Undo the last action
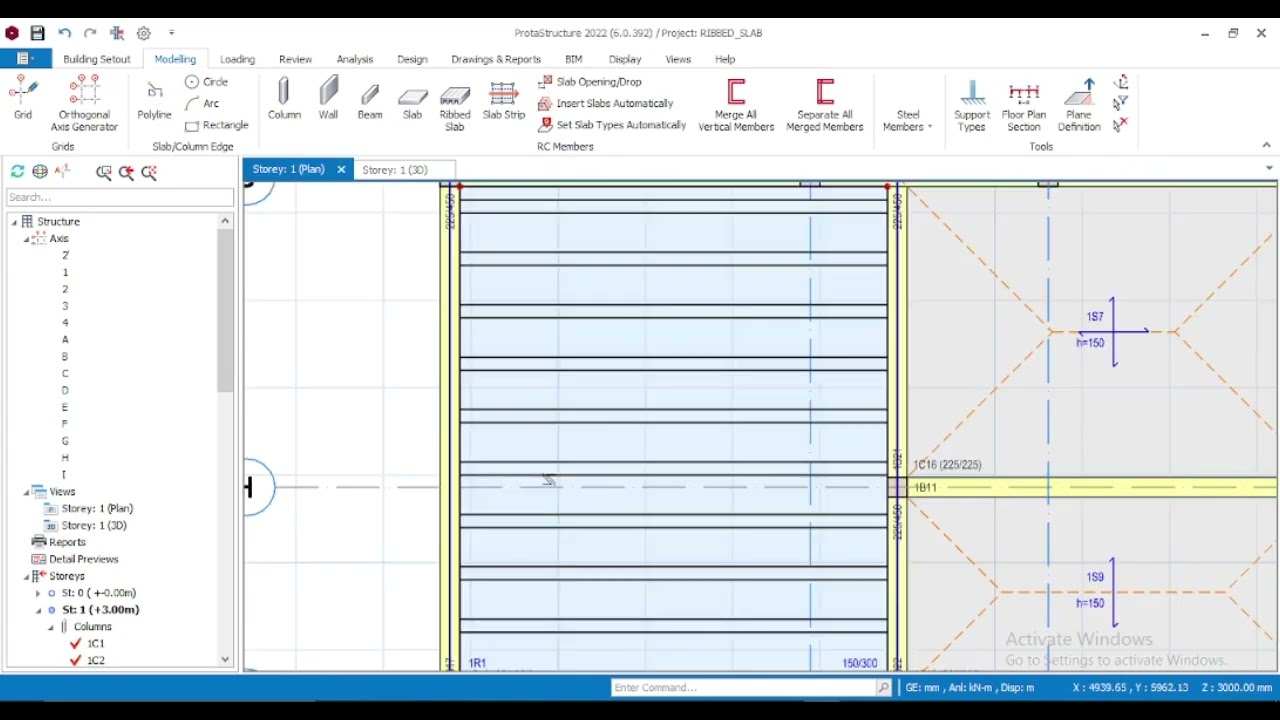This screenshot has height=720, width=1280. 65,33
